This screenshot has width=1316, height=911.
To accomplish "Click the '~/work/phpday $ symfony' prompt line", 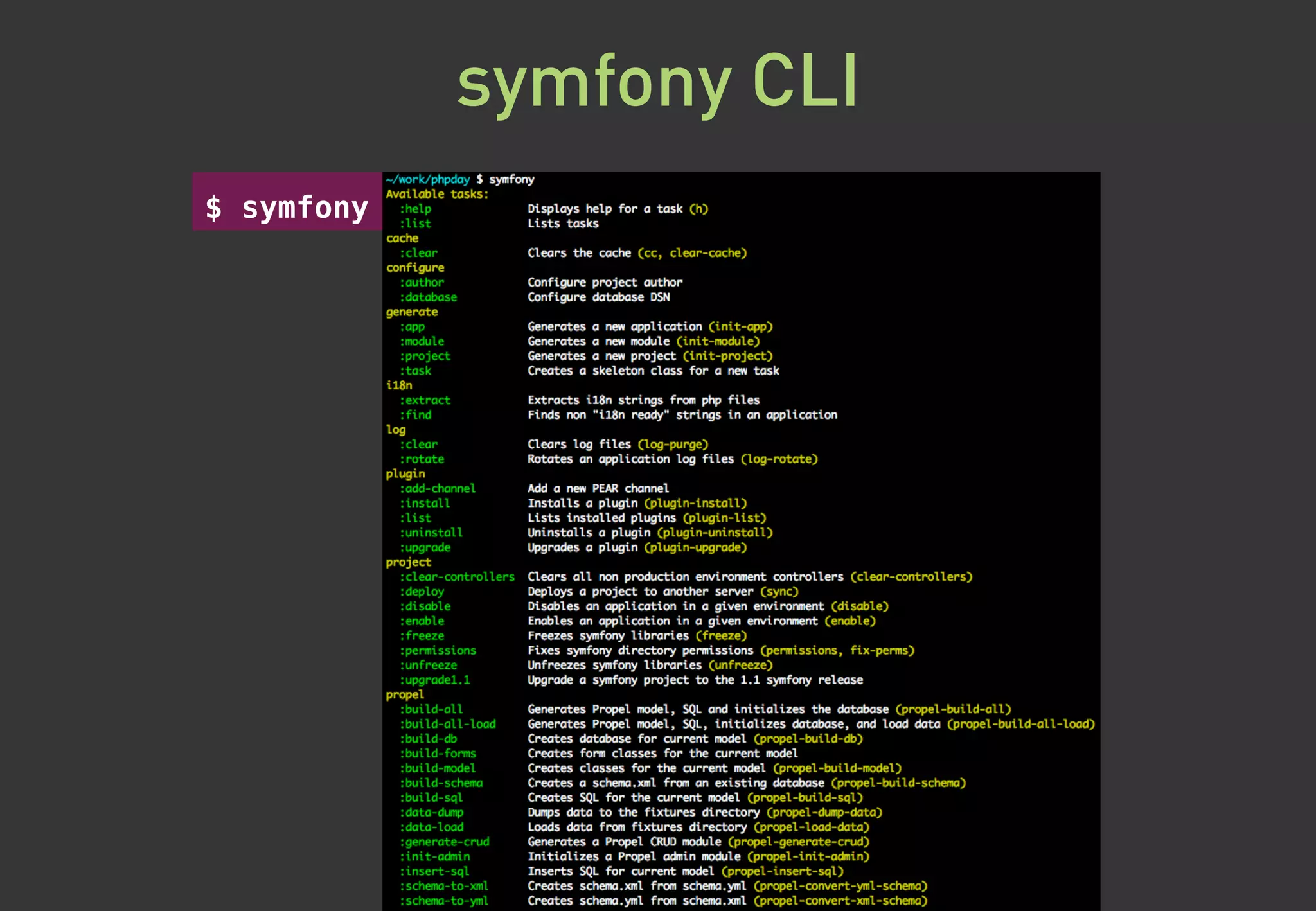I will 460,179.
